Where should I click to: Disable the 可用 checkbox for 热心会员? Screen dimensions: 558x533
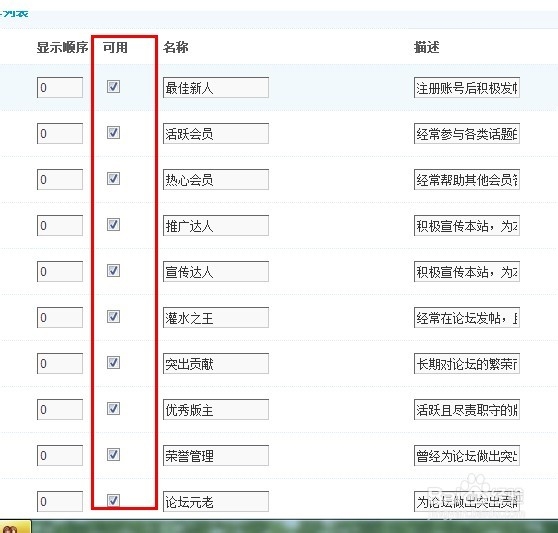(x=113, y=178)
